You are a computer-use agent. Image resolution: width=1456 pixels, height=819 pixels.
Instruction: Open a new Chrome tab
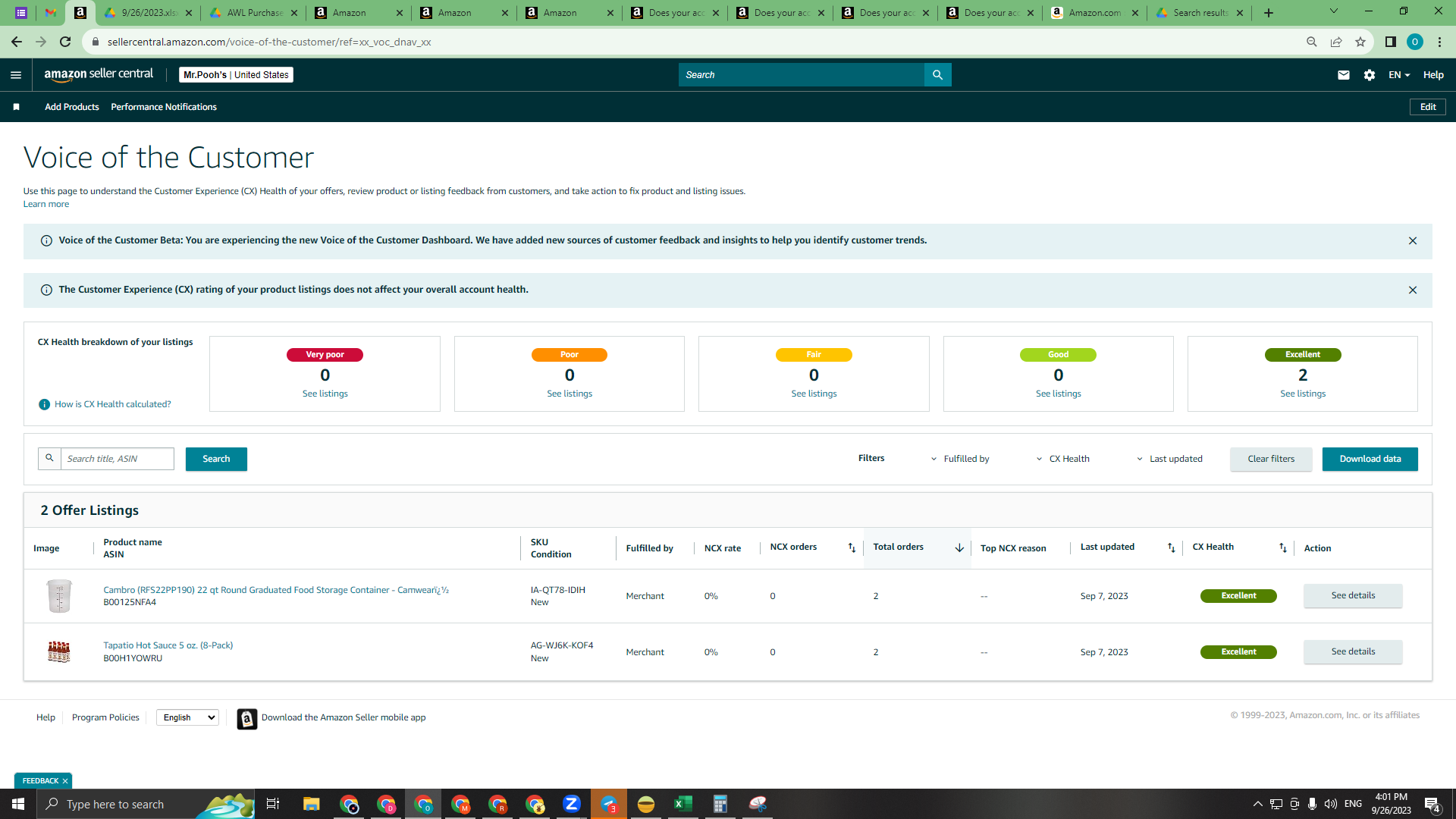(x=1269, y=13)
